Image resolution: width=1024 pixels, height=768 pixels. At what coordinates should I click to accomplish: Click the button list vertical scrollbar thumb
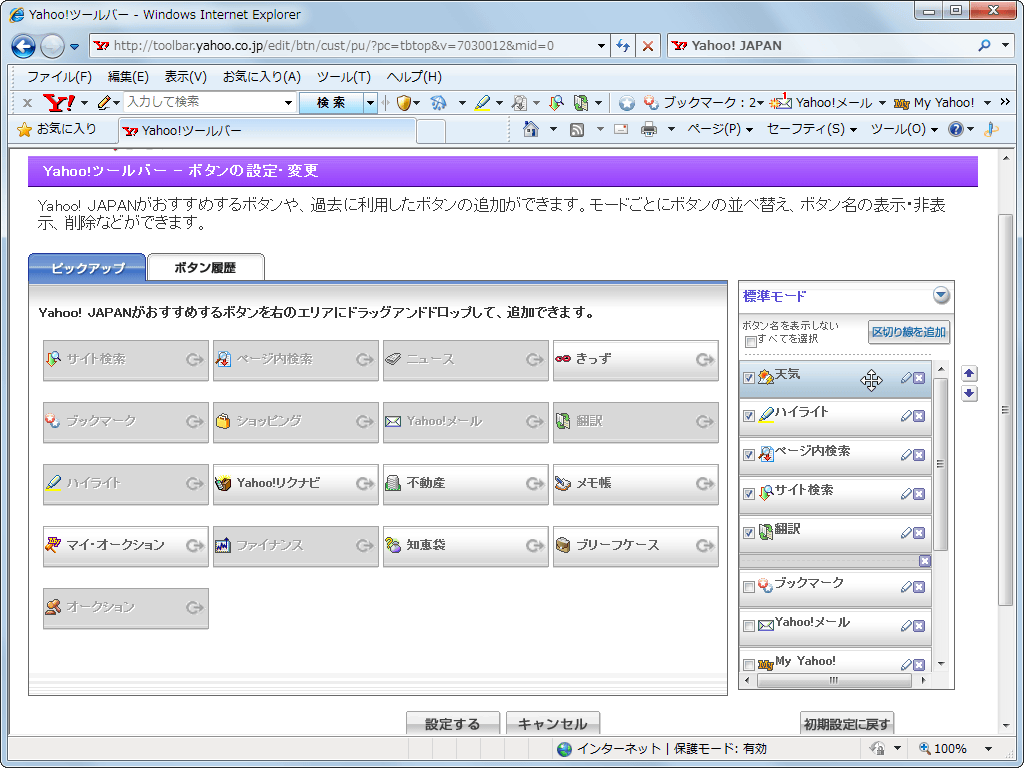click(x=940, y=464)
